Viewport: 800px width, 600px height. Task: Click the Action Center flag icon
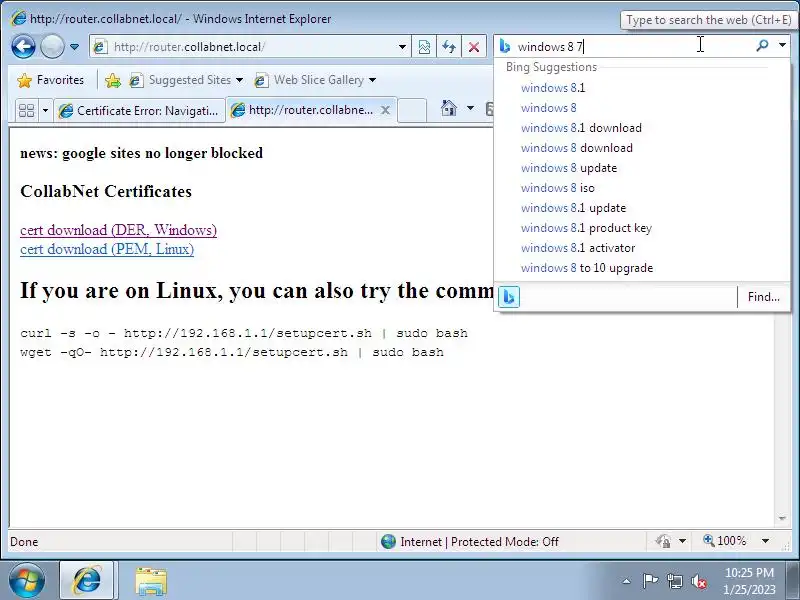pos(650,581)
